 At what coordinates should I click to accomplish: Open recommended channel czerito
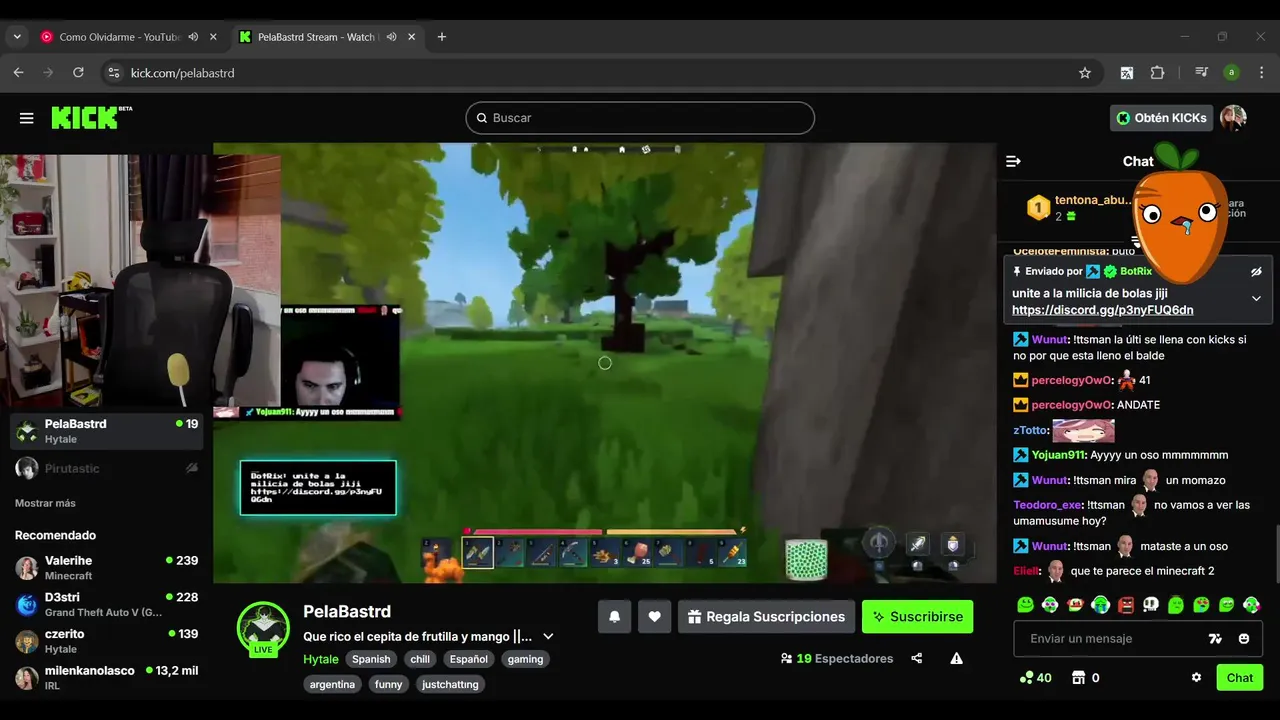pyautogui.click(x=106, y=641)
